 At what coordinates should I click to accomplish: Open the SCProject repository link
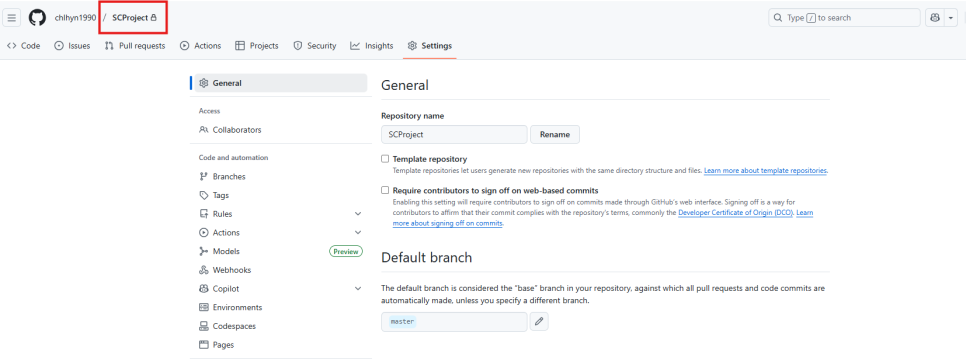tap(130, 18)
